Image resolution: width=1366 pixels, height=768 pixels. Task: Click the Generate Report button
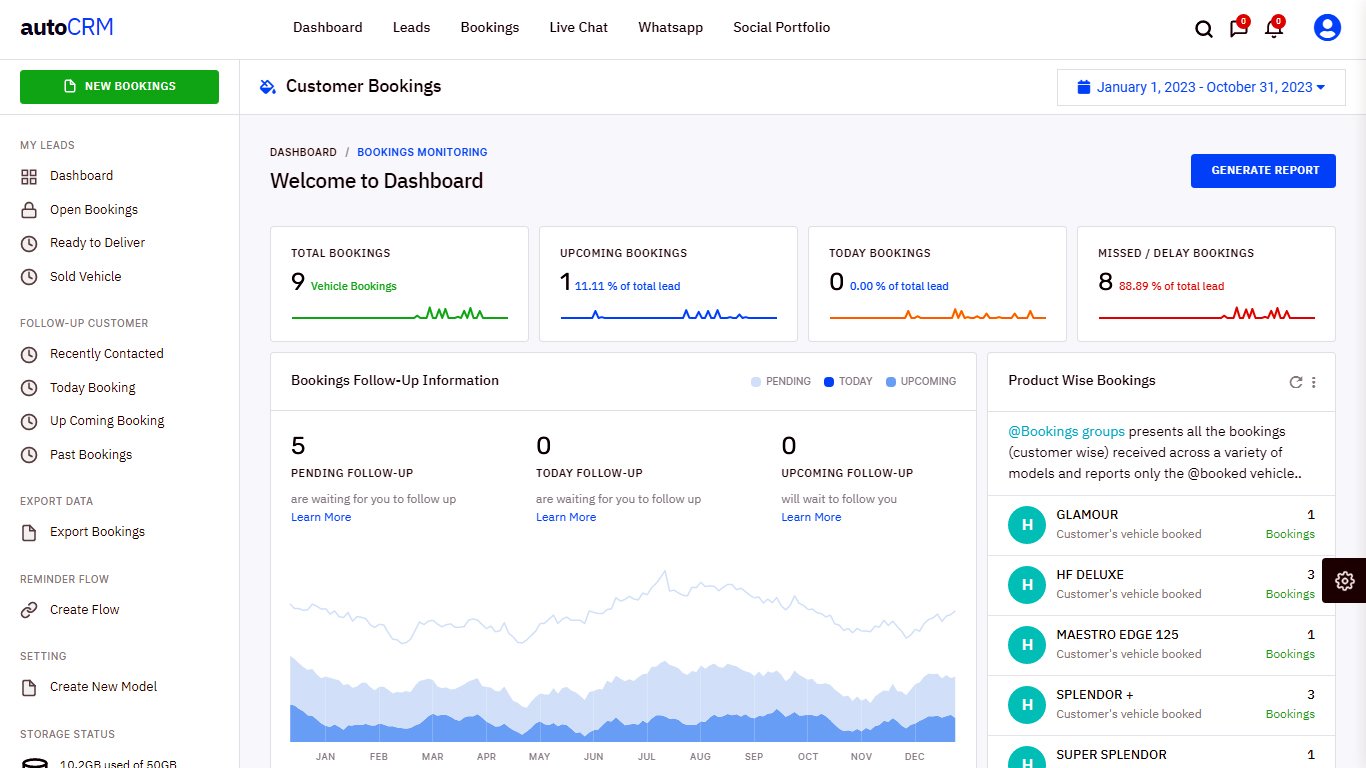[1263, 170]
